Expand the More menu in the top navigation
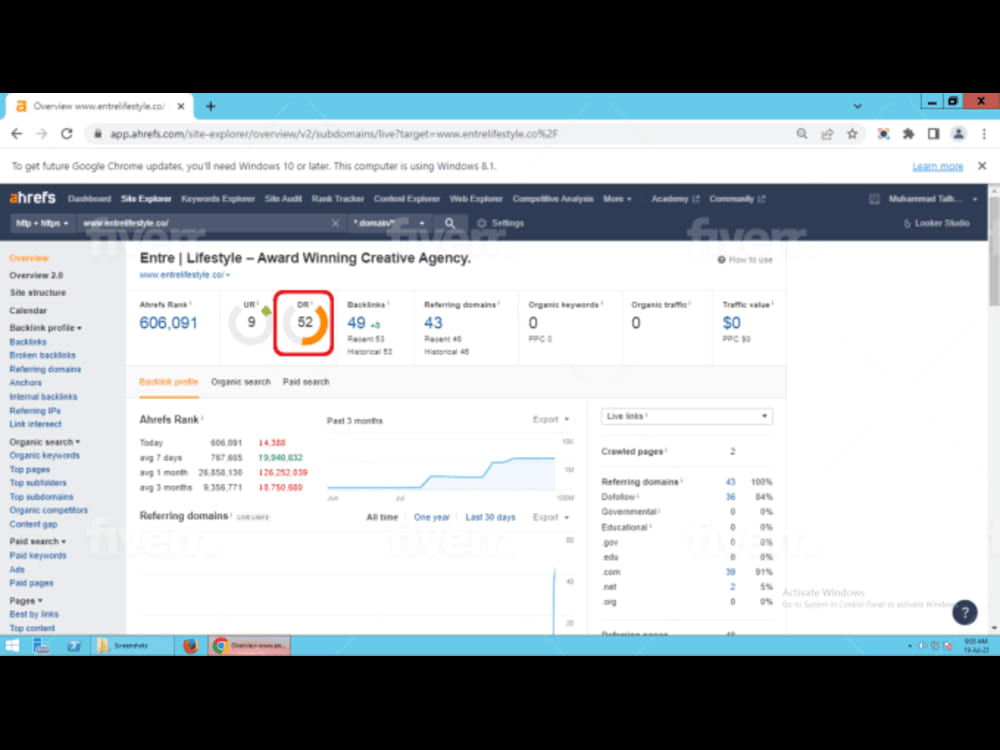The width and height of the screenshot is (1000, 750). [617, 199]
